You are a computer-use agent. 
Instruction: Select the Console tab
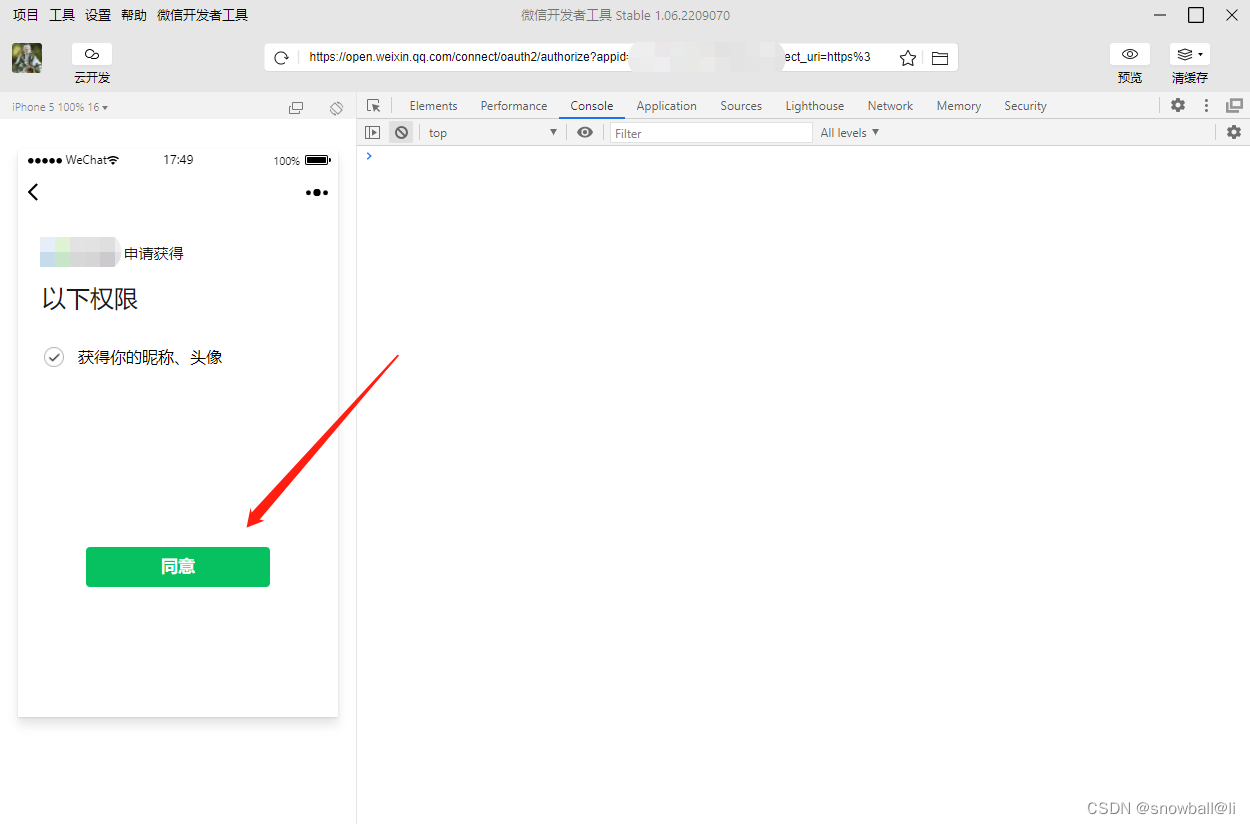(592, 106)
